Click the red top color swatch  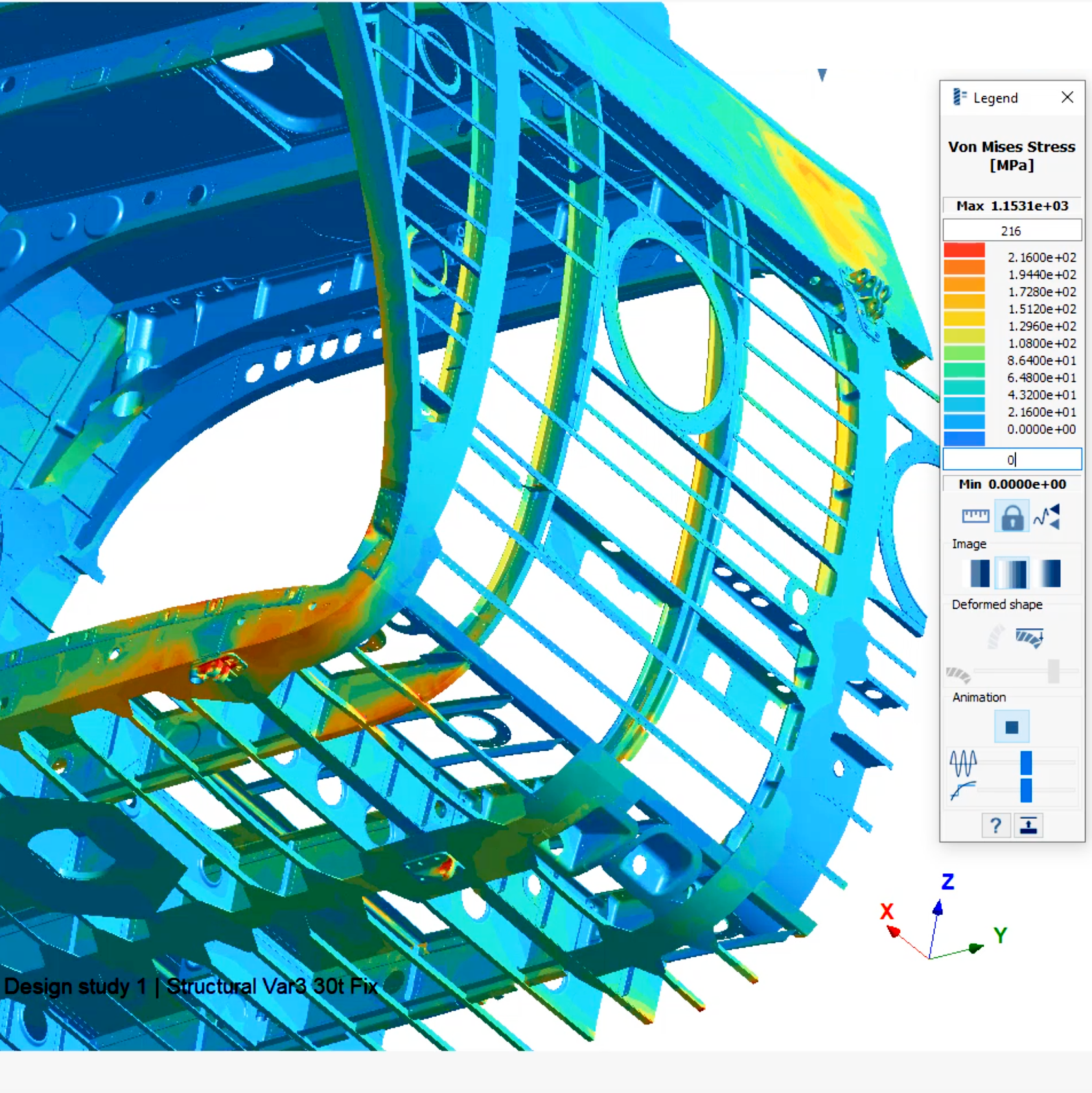[x=964, y=250]
